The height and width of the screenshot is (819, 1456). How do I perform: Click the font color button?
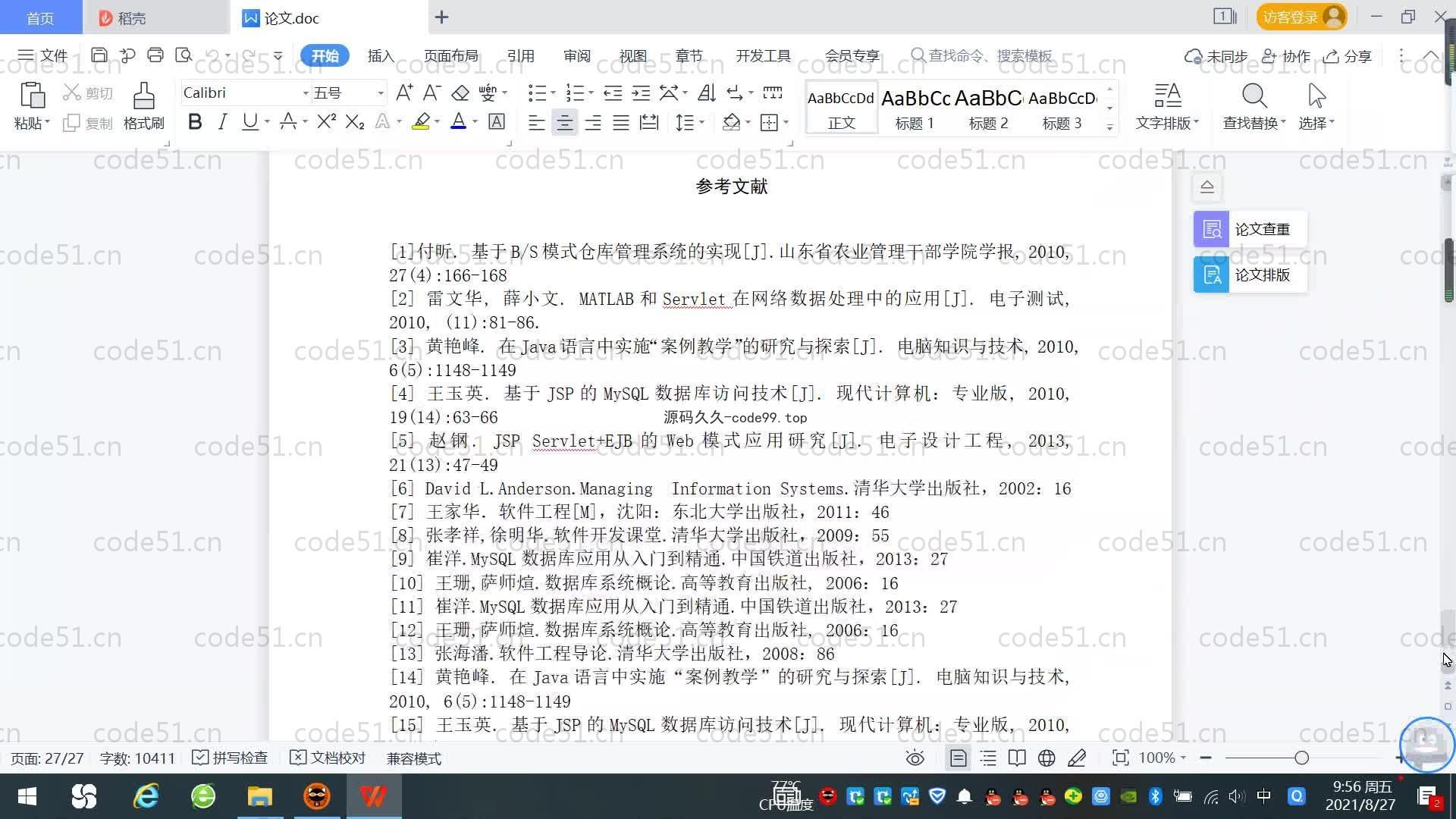(x=458, y=121)
